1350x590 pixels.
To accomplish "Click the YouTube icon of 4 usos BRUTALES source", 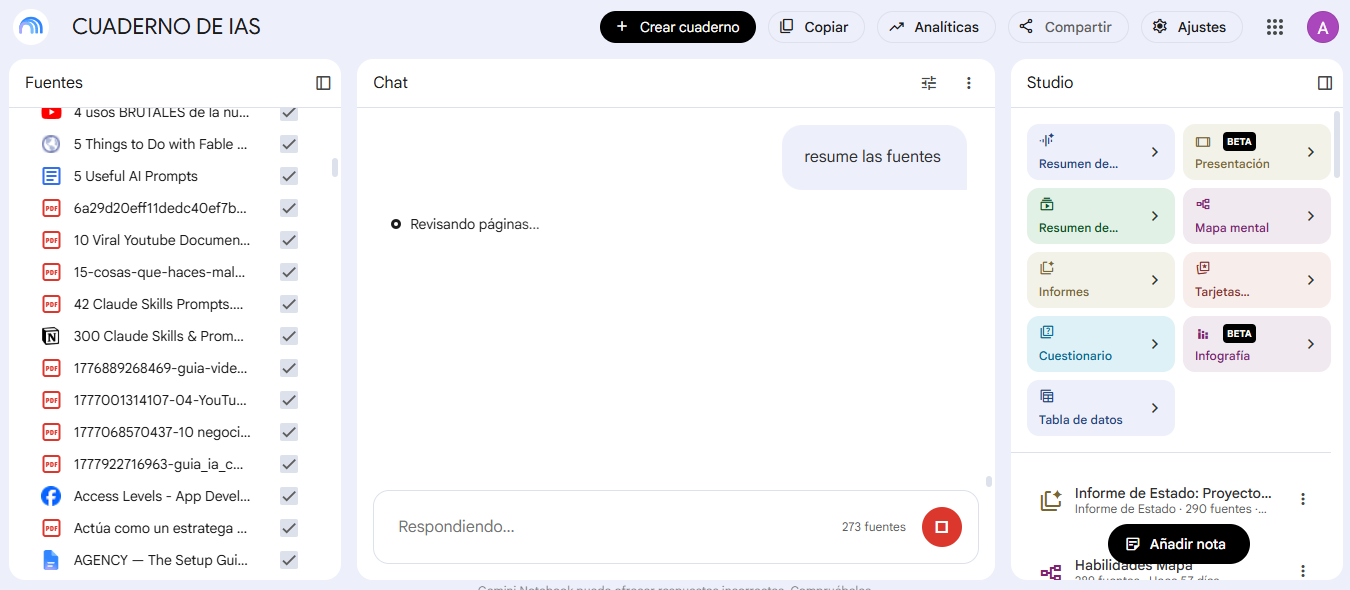I will pos(51,112).
